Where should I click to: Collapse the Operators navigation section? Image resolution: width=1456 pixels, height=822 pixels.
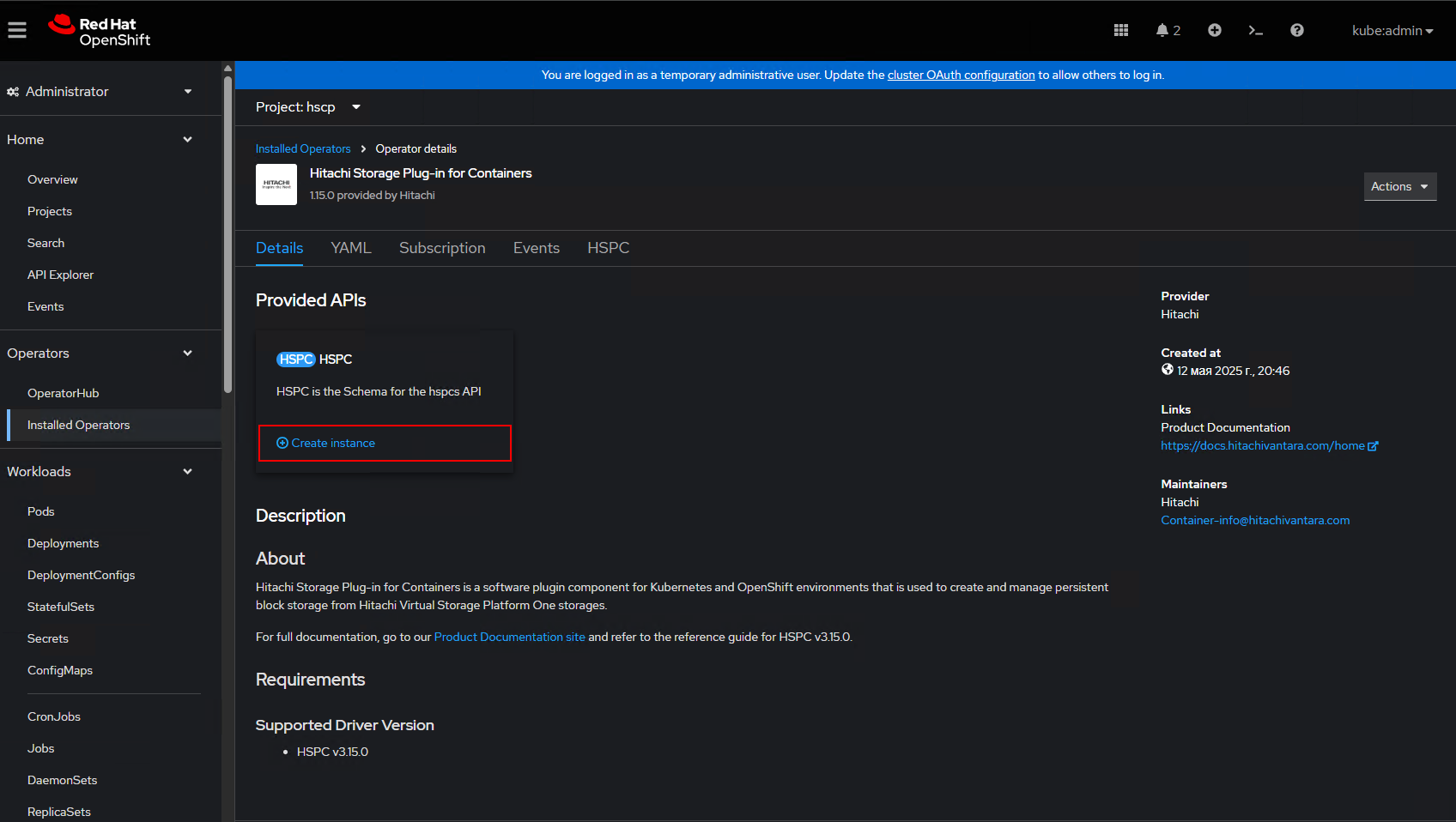[100, 353]
